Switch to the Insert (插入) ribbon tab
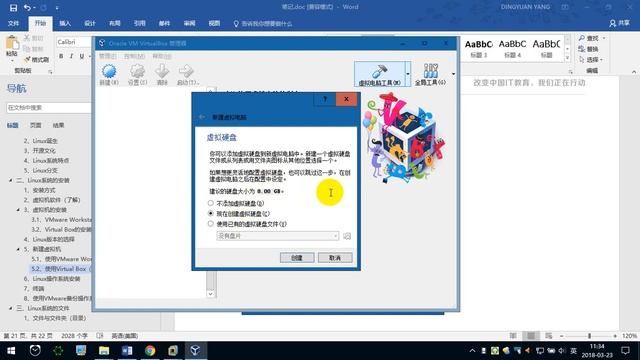Image resolution: width=640 pixels, height=360 pixels. (65, 23)
